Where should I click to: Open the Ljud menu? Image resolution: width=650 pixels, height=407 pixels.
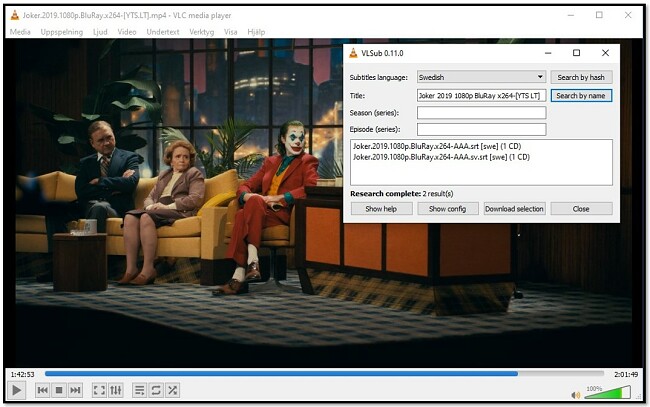click(100, 32)
